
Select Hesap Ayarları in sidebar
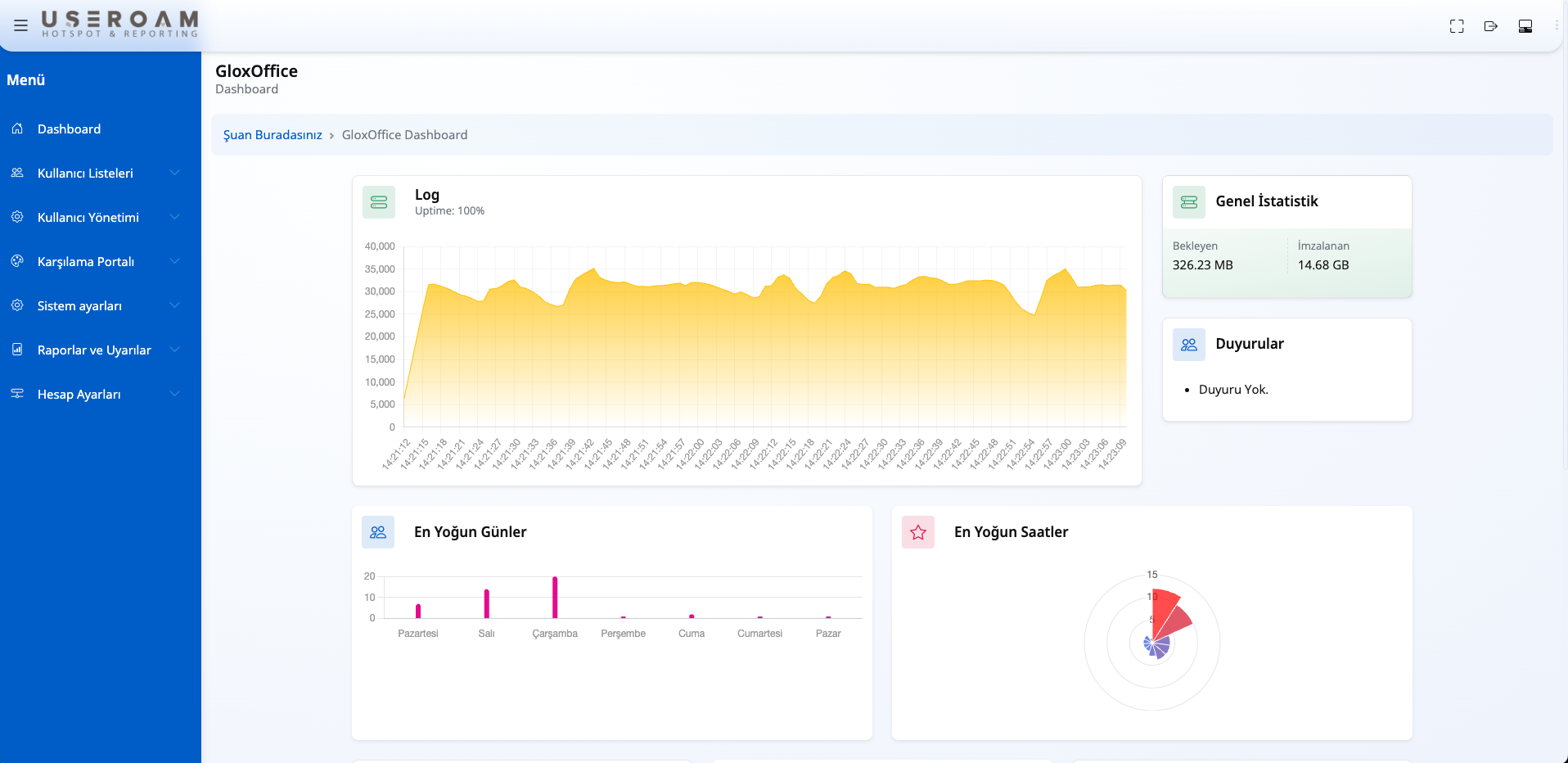(x=79, y=395)
